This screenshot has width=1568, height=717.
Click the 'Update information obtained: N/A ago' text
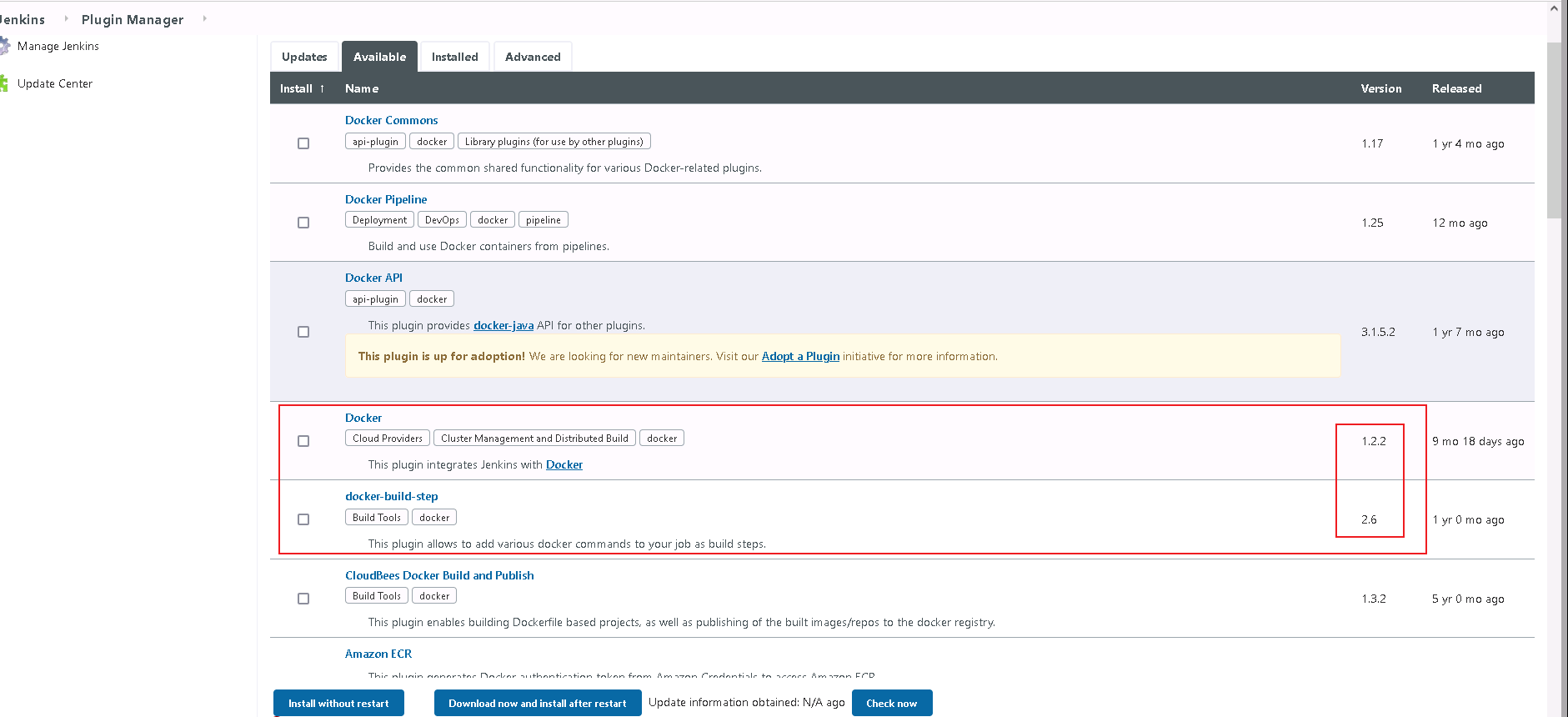pos(747,702)
